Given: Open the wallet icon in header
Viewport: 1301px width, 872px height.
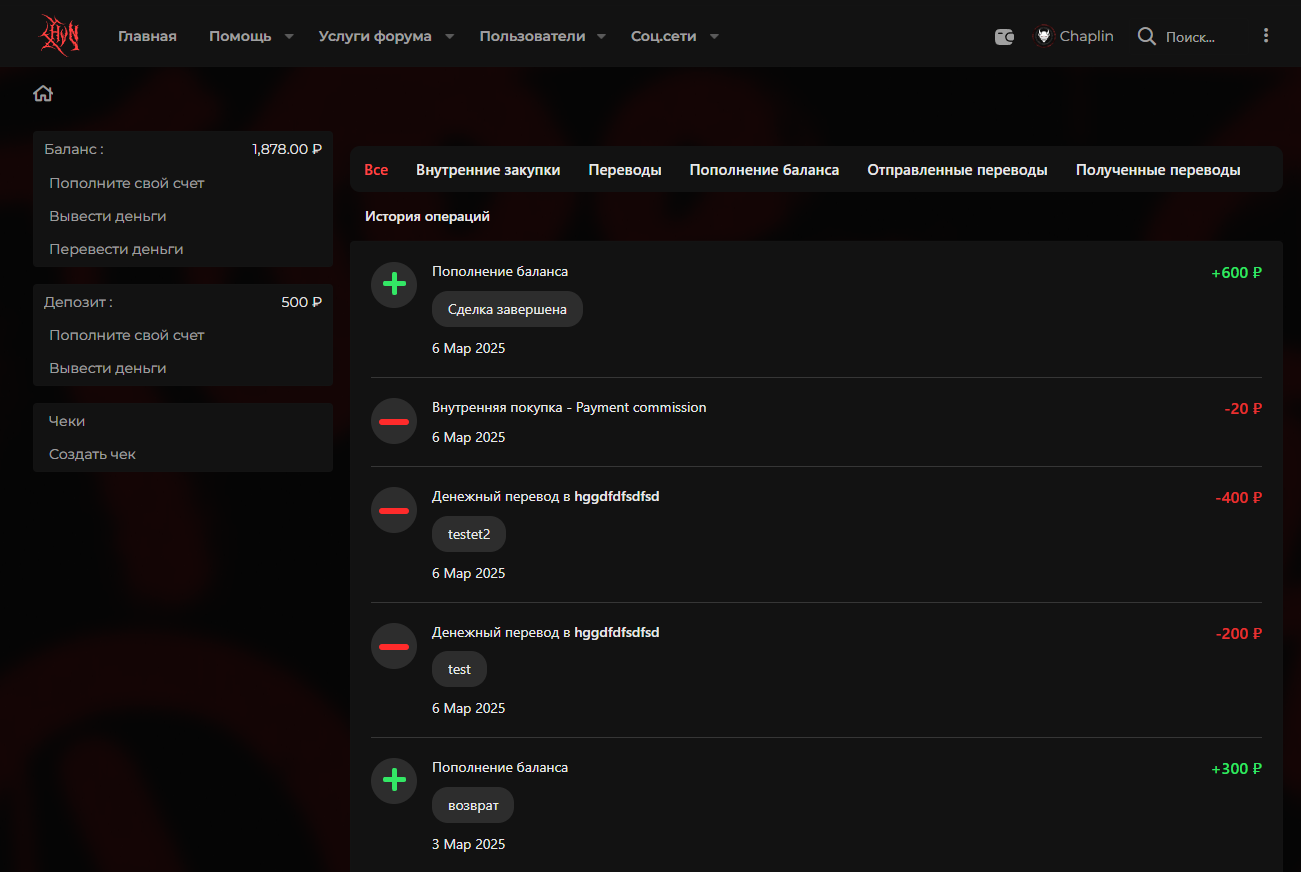Looking at the screenshot, I should point(1005,37).
